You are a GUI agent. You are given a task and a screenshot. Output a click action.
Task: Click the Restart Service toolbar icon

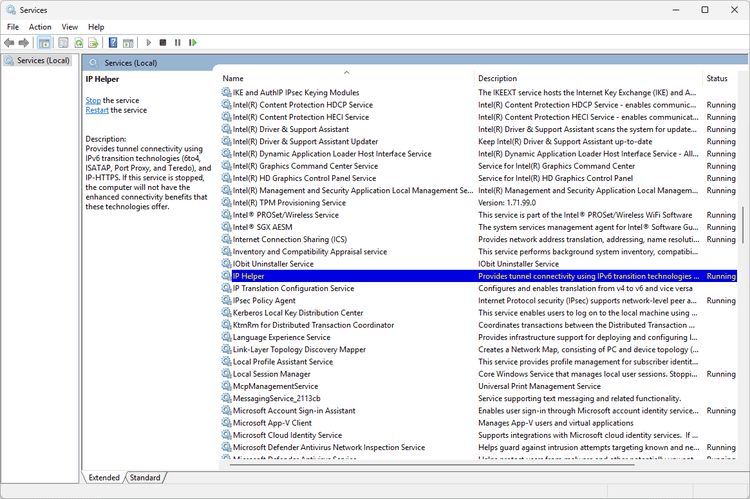coord(193,43)
